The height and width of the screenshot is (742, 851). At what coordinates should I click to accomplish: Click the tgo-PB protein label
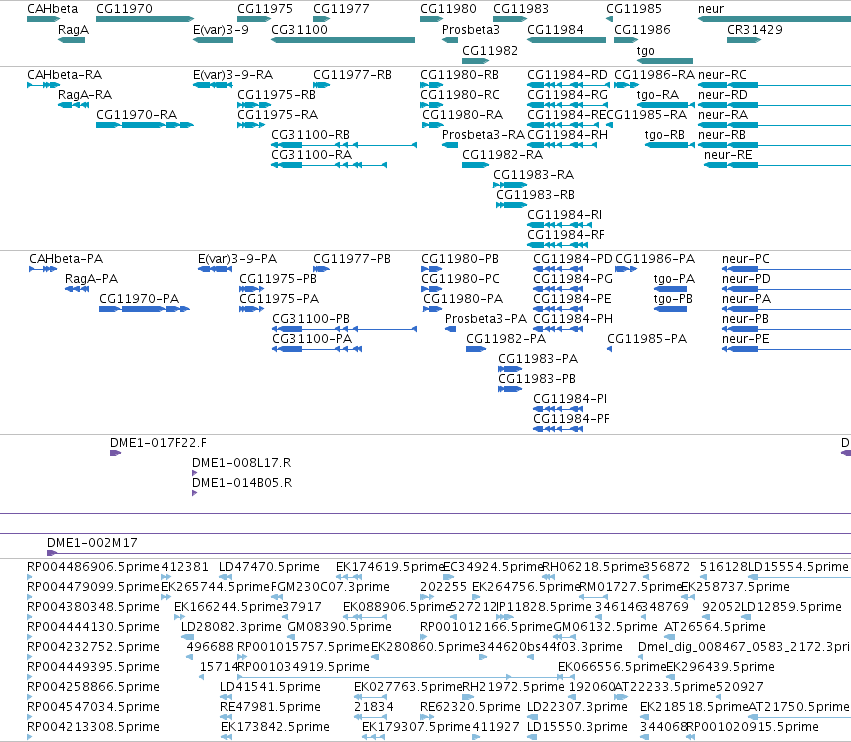click(673, 299)
